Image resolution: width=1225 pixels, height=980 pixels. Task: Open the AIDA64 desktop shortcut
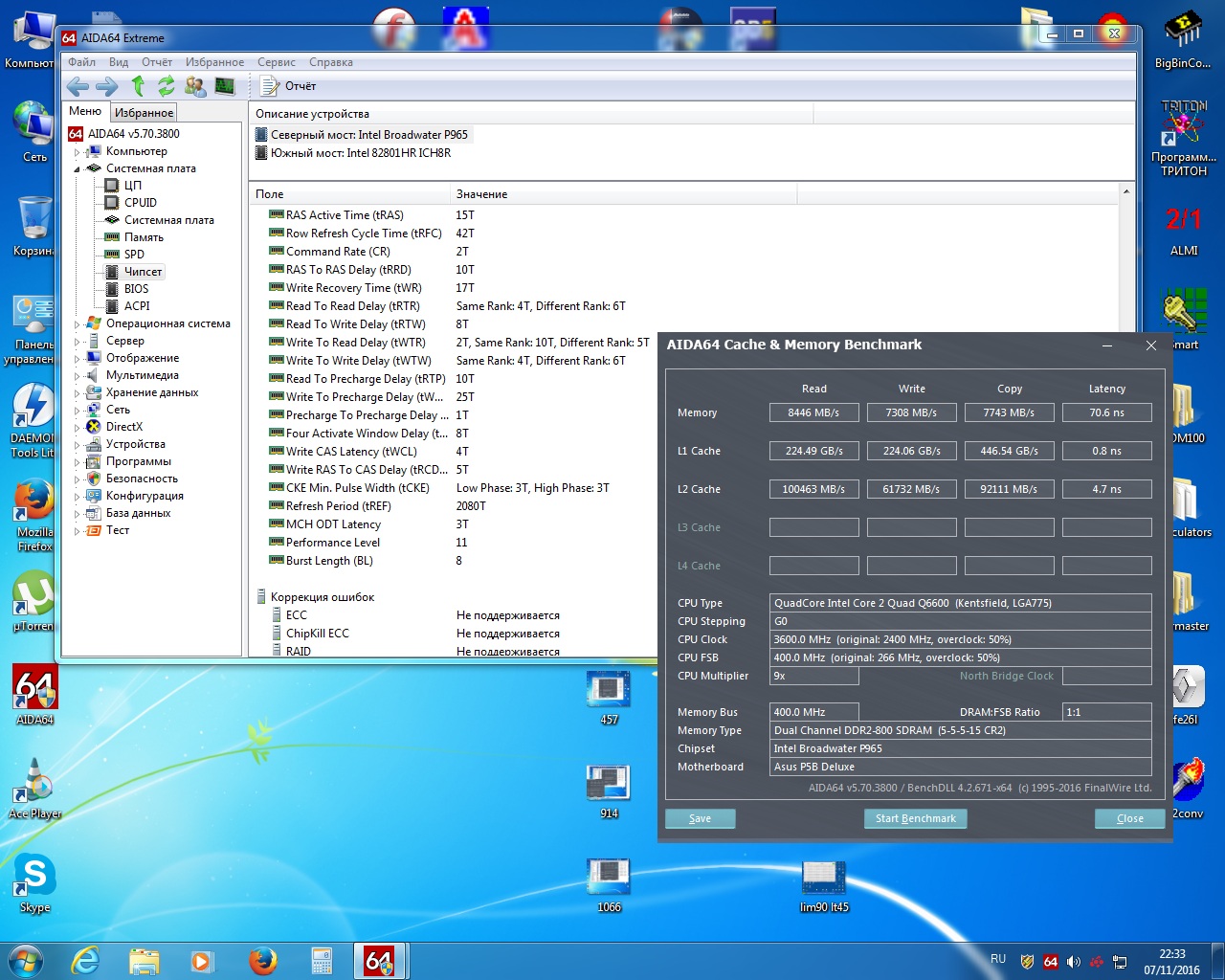pos(35,695)
